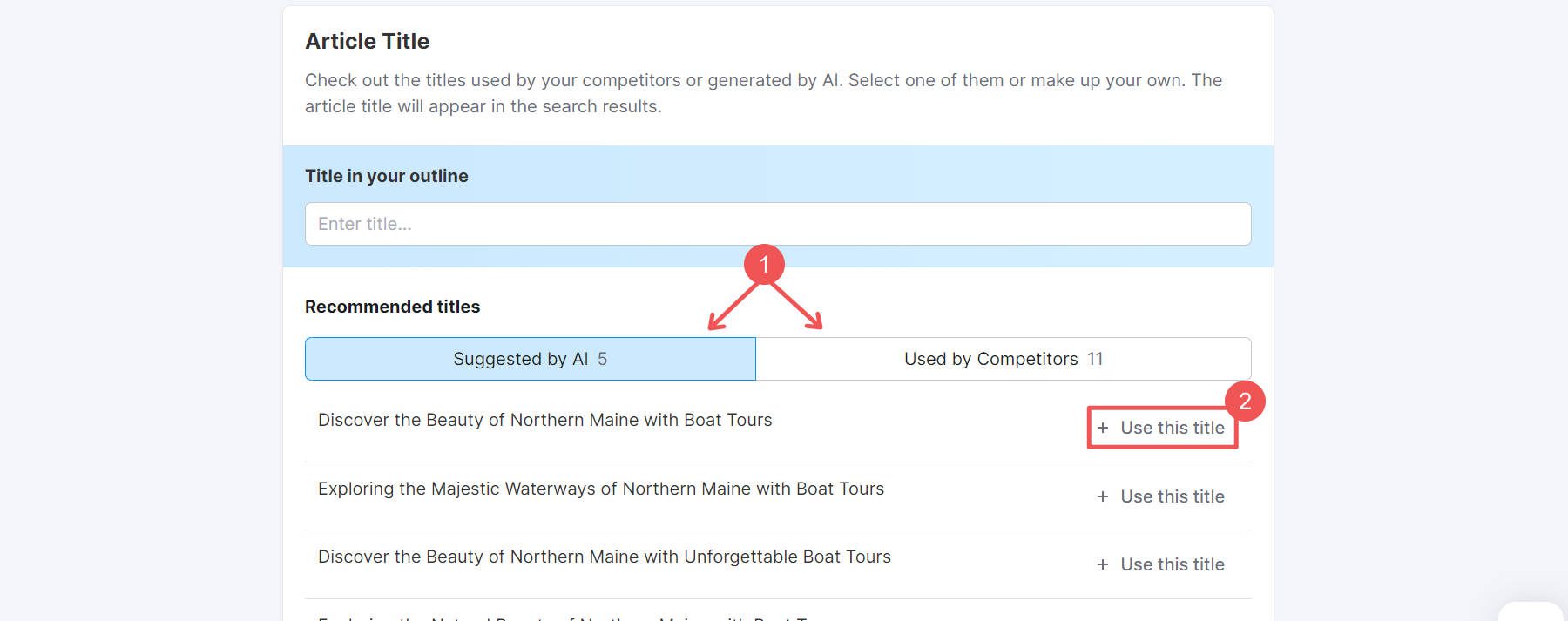Click the count 11 on the competitors tab
Viewport: 1568px width, 621px height.
point(1095,358)
